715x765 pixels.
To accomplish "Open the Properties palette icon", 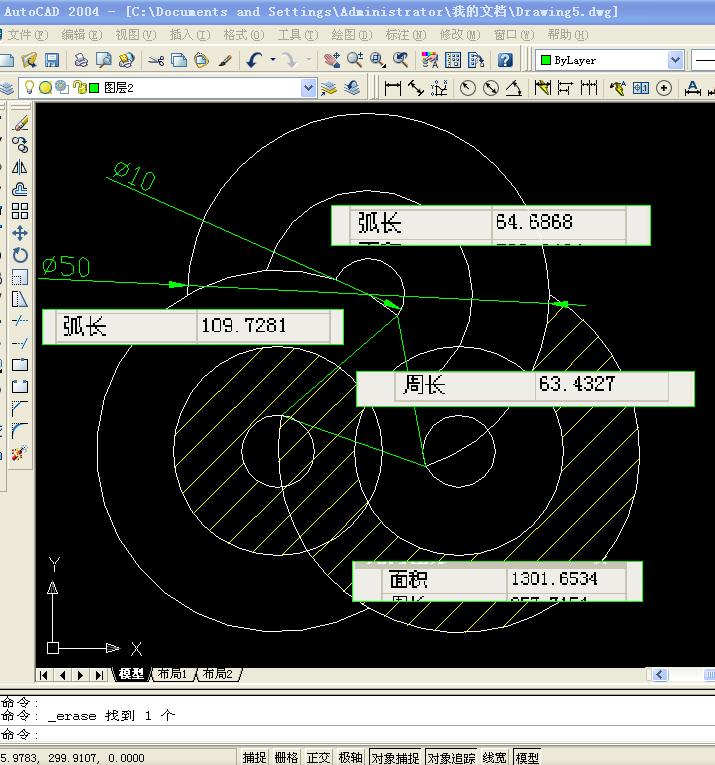I will pyautogui.click(x=430, y=60).
